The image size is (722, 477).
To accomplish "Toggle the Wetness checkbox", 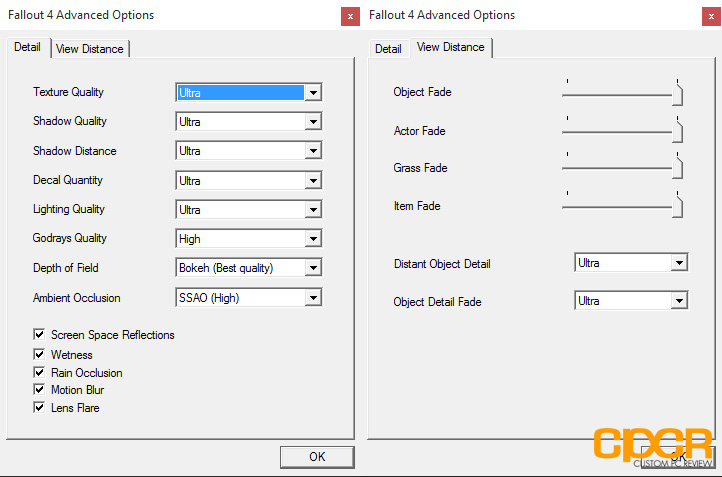I will [x=39, y=354].
